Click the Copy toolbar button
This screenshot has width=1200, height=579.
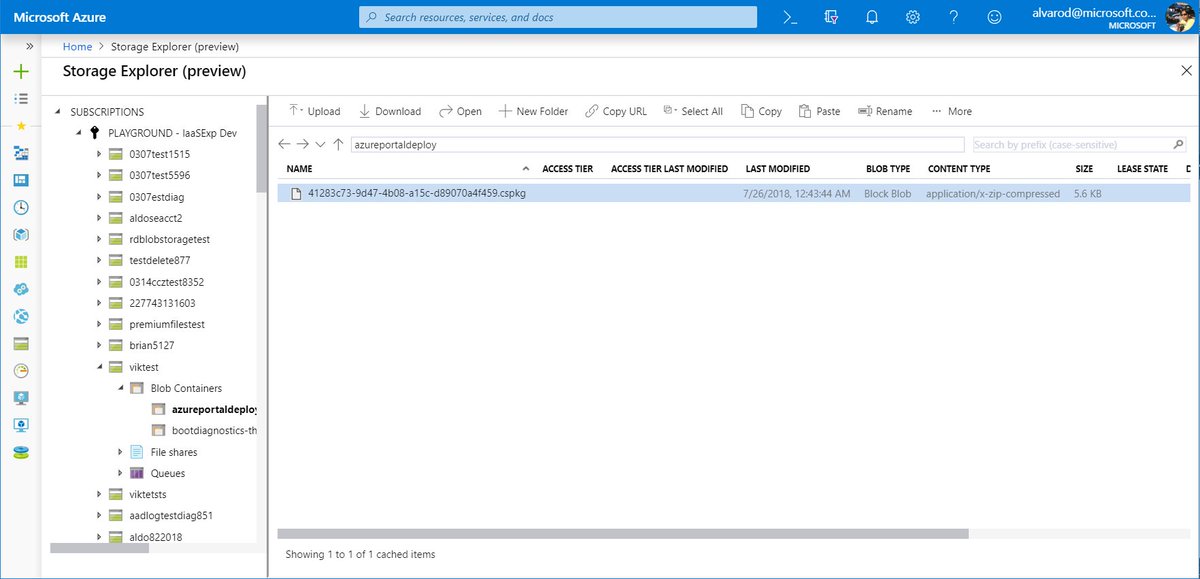[761, 111]
